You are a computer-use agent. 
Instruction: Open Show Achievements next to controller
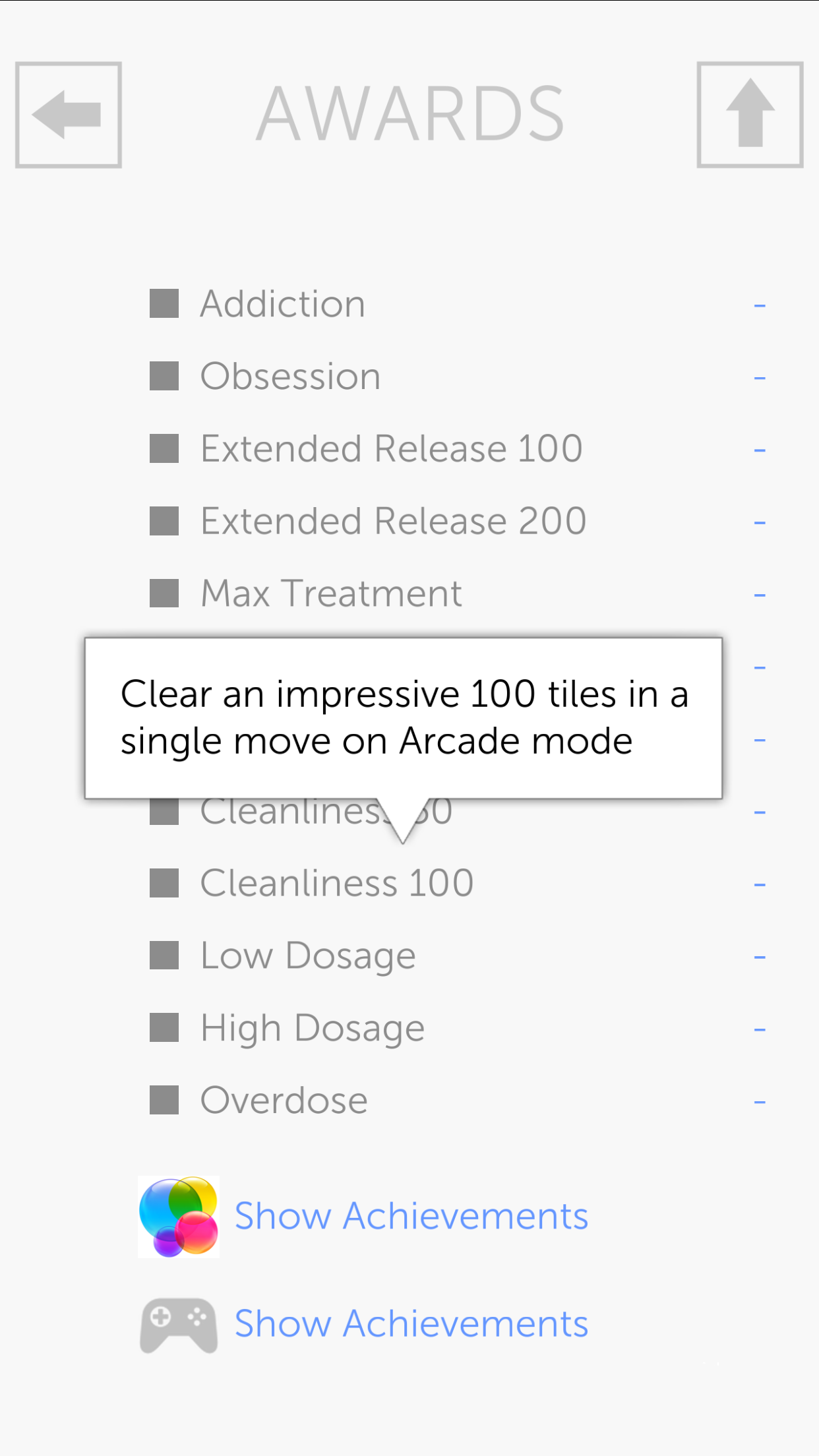pos(411,1325)
